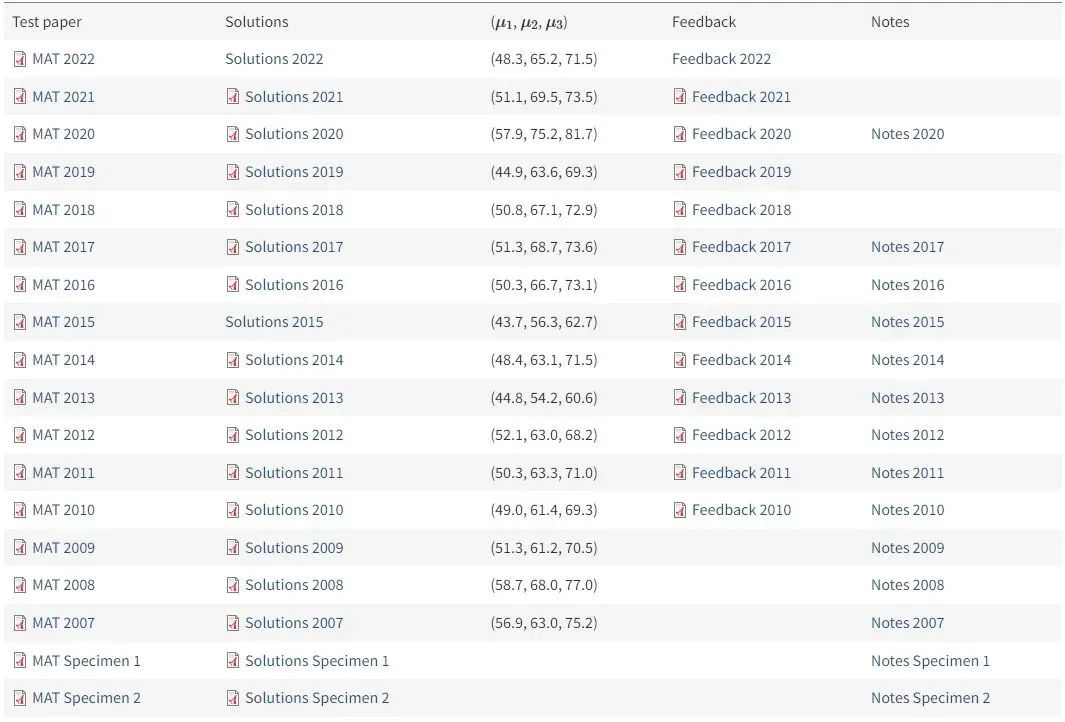Click PDF icon next to Solutions 2021
Image resolution: width=1065 pixels, height=722 pixels.
(233, 97)
